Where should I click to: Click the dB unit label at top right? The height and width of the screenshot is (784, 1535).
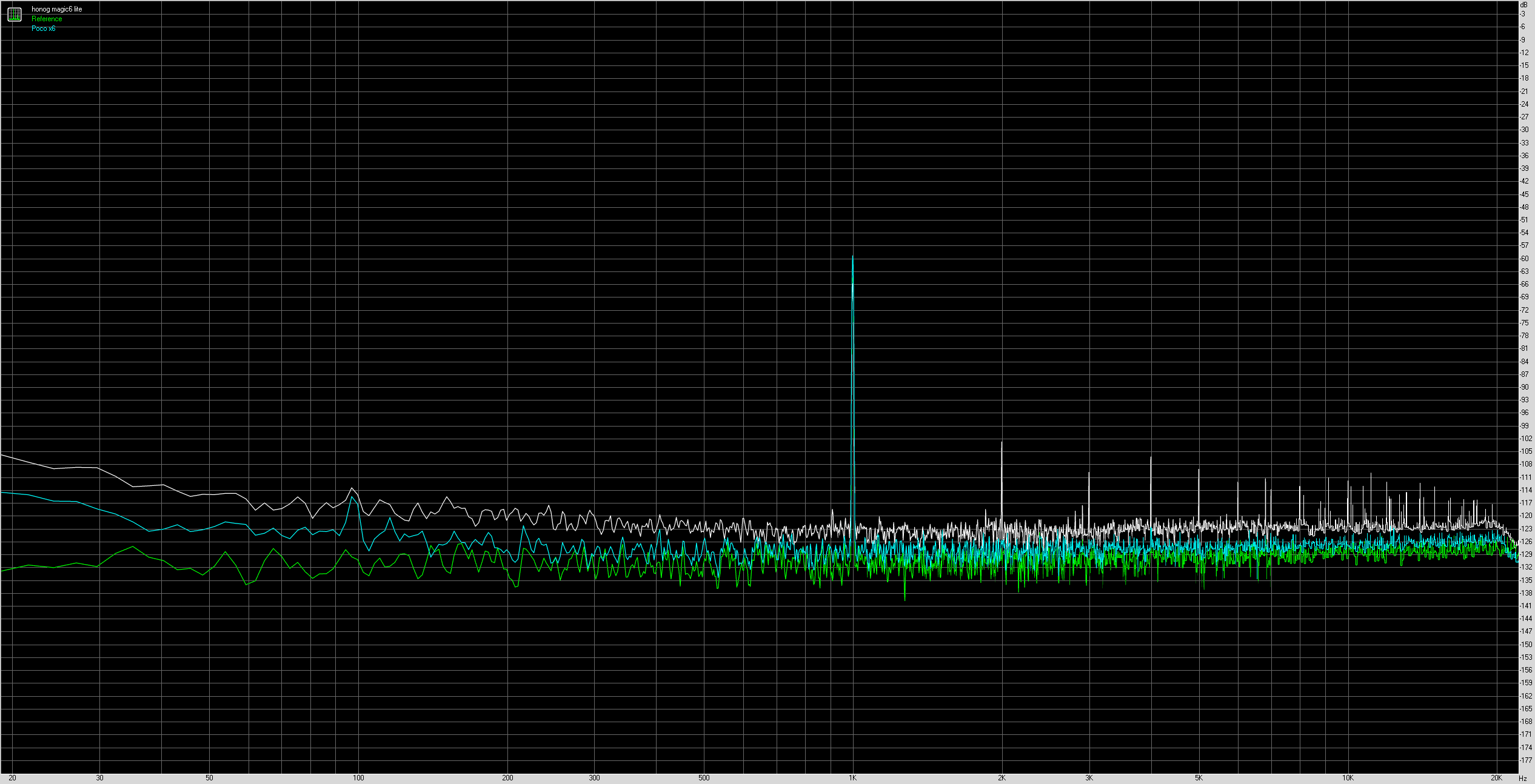(x=1523, y=5)
